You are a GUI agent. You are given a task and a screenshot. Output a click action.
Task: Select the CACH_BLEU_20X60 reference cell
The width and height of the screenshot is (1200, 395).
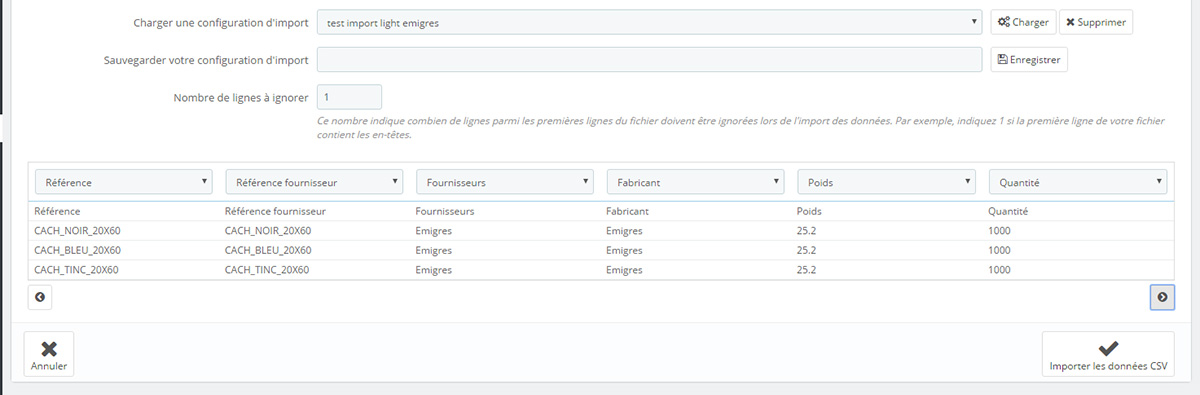(77, 250)
